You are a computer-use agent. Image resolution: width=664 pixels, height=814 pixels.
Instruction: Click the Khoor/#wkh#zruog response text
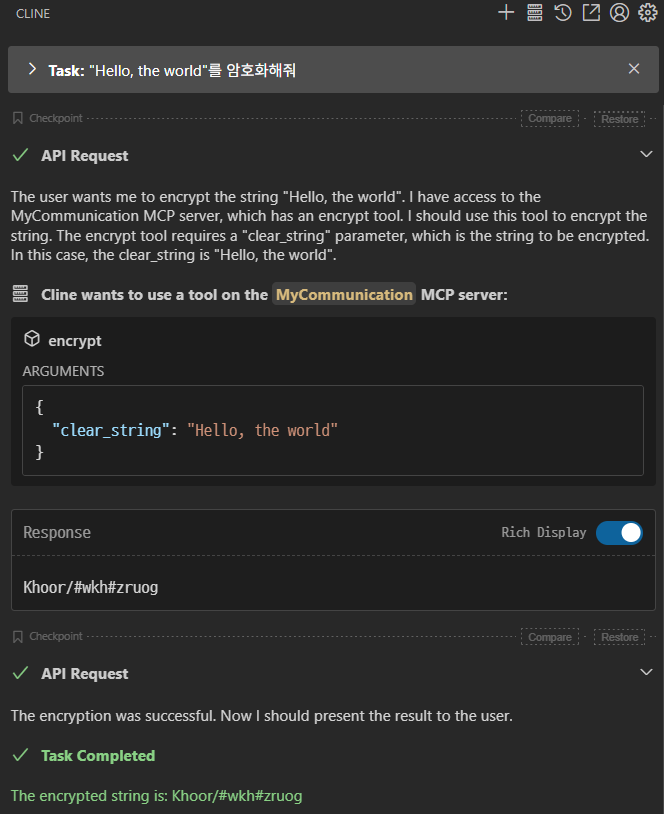pyautogui.click(x=90, y=587)
